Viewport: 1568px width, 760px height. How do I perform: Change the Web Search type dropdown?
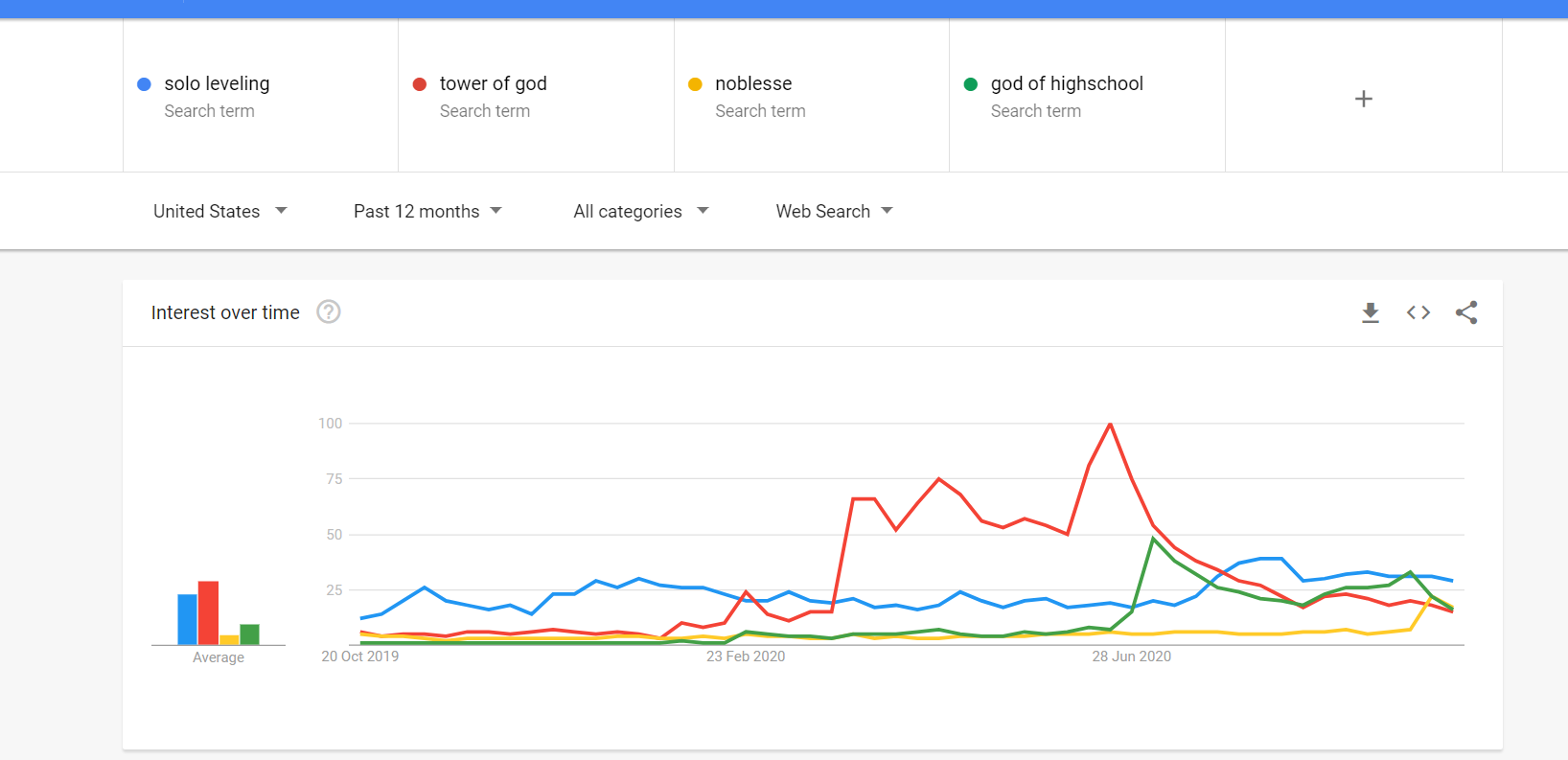834,211
